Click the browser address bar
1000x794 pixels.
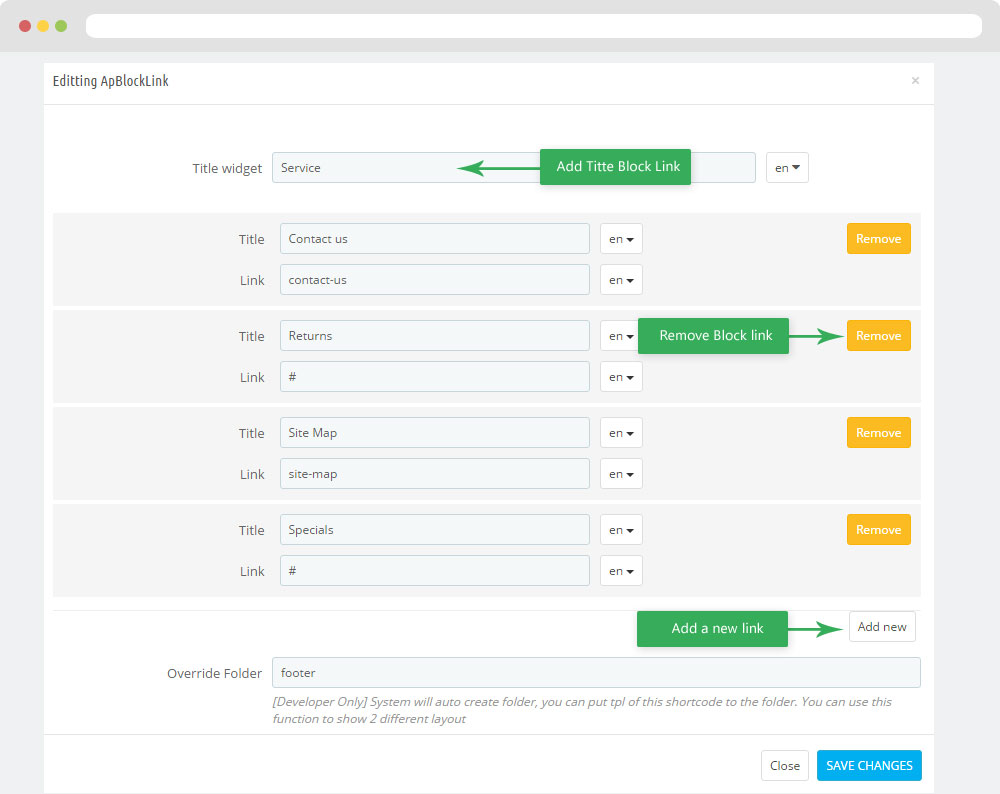point(533,26)
